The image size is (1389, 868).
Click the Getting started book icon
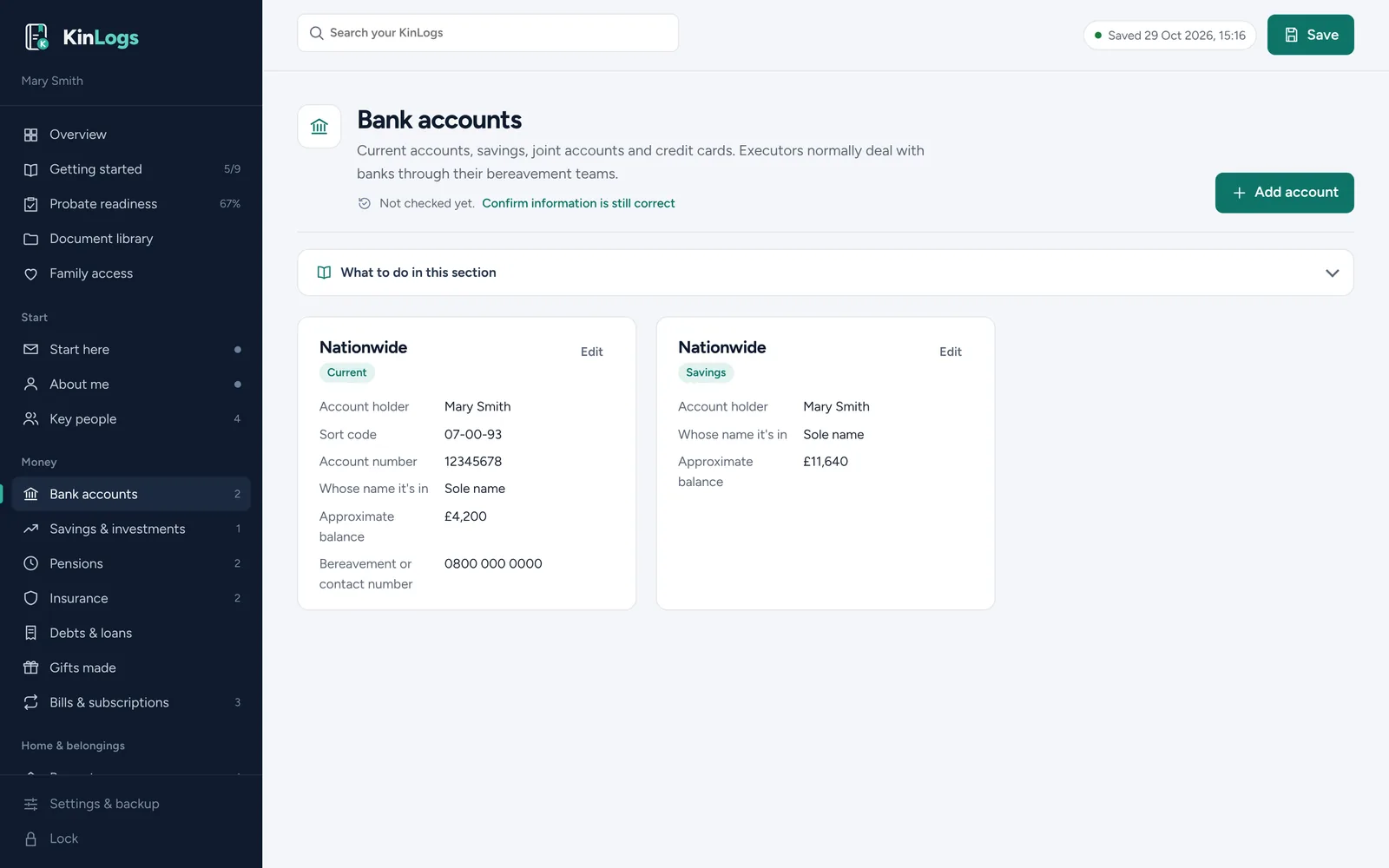31,169
